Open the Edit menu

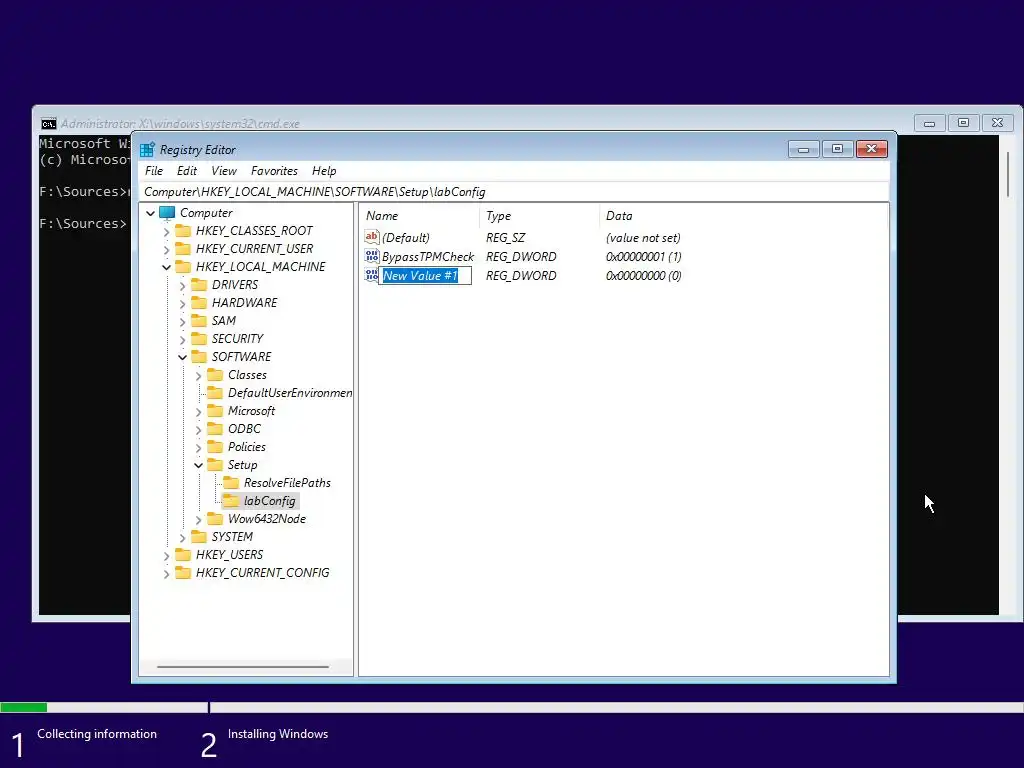187,171
